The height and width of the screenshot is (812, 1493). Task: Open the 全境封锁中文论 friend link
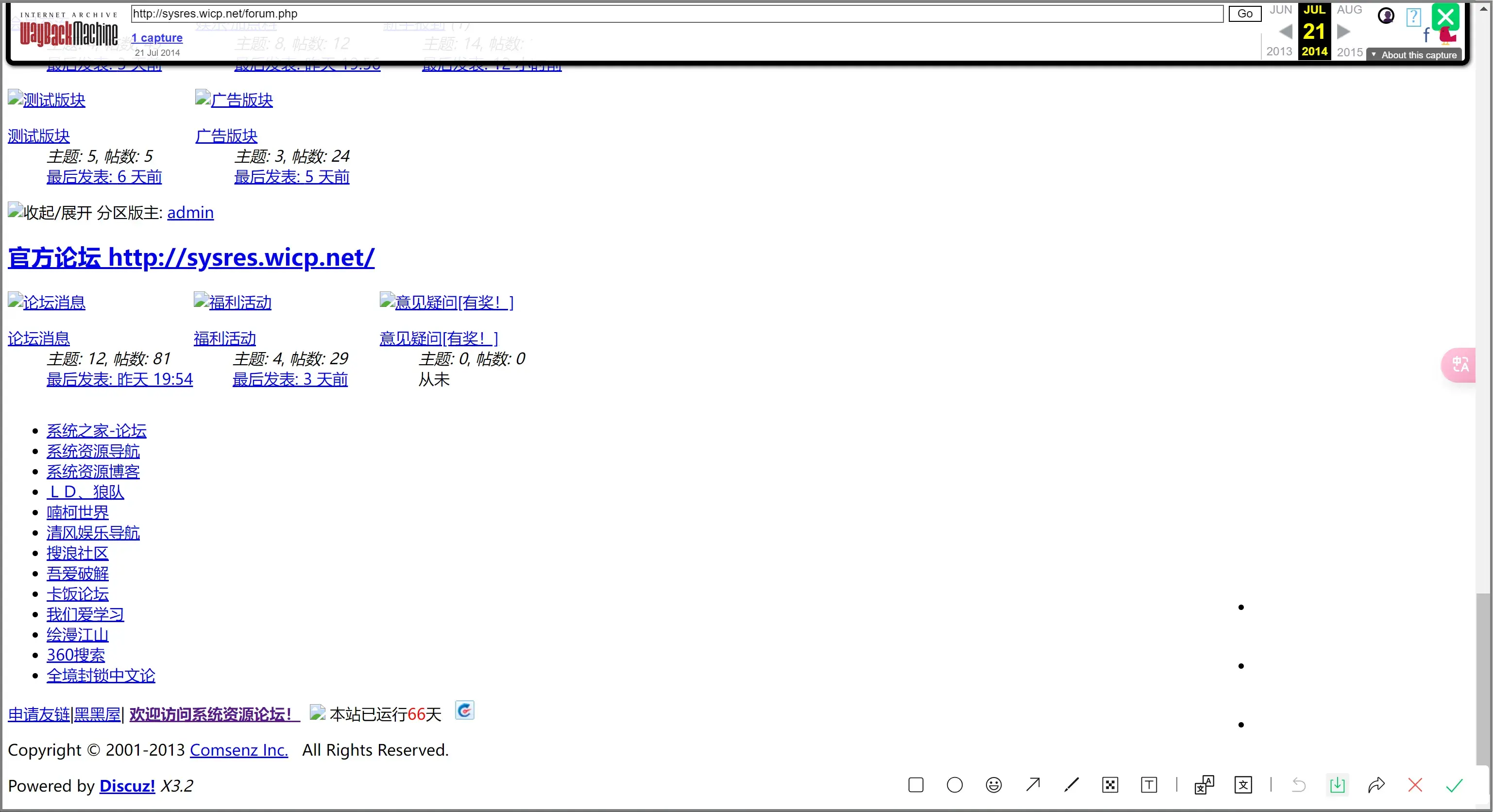pyautogui.click(x=101, y=675)
